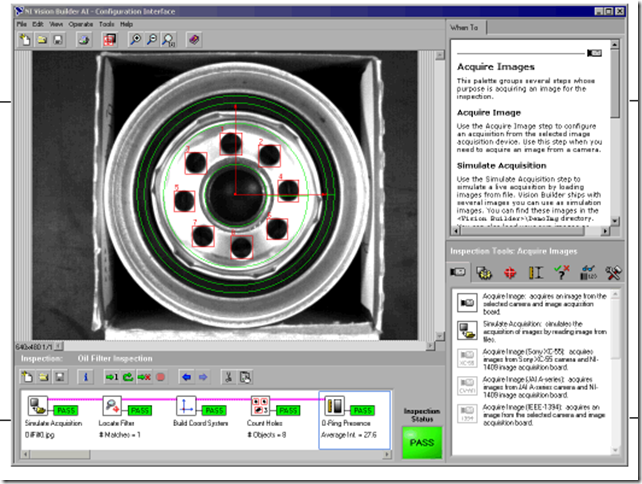
Task: Open the Tools menu
Action: (106, 24)
